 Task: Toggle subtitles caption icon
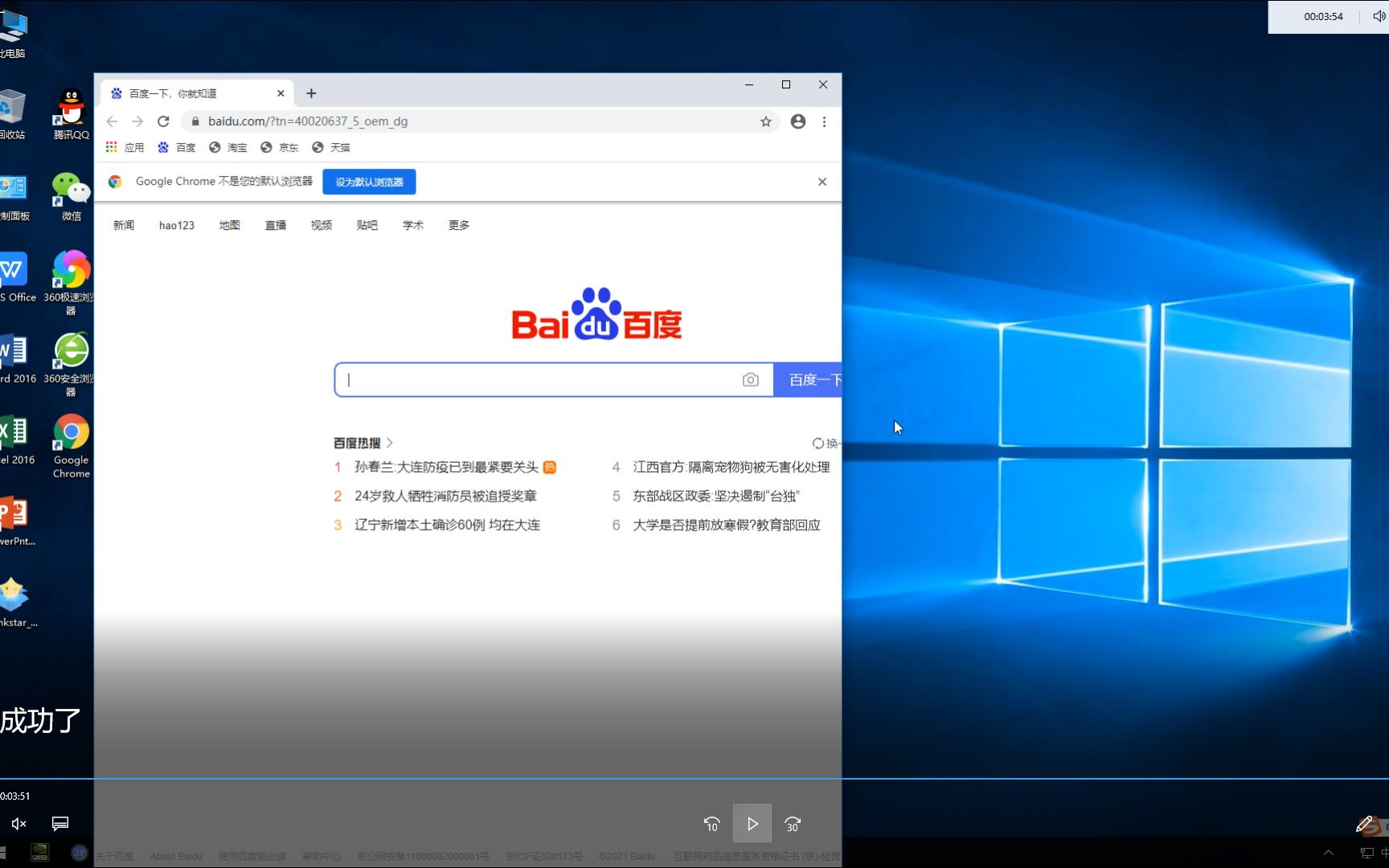[x=60, y=823]
